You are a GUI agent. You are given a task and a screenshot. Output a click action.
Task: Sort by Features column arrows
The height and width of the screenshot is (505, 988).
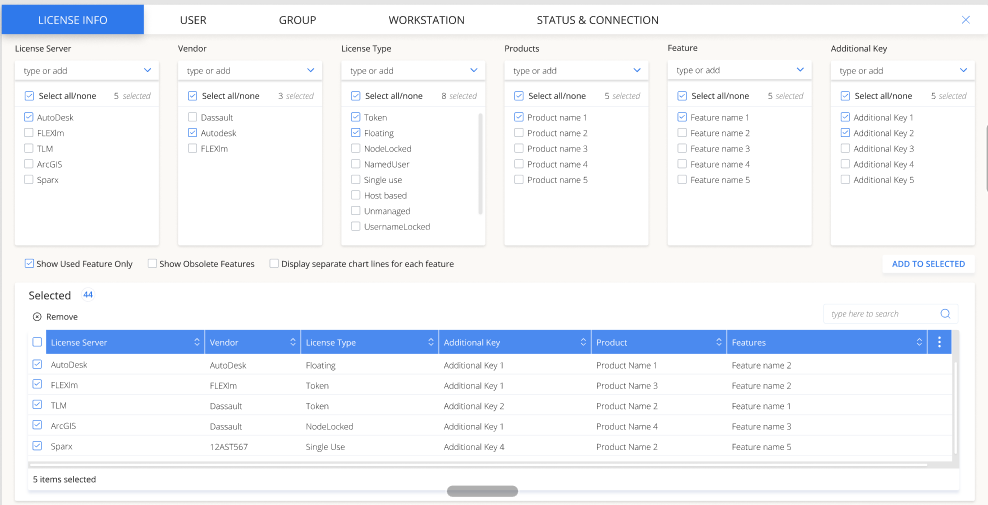click(919, 342)
